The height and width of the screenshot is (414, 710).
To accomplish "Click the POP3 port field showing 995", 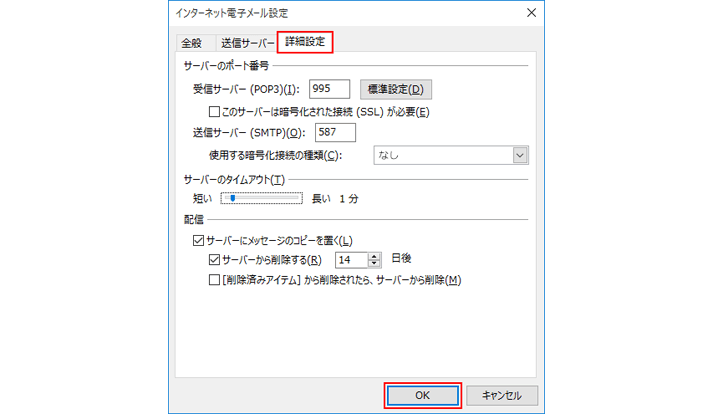I will (x=329, y=89).
